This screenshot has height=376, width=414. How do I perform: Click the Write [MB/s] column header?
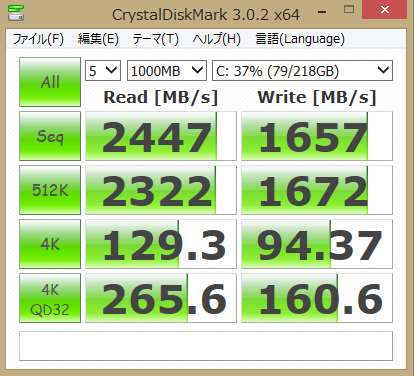tap(317, 97)
